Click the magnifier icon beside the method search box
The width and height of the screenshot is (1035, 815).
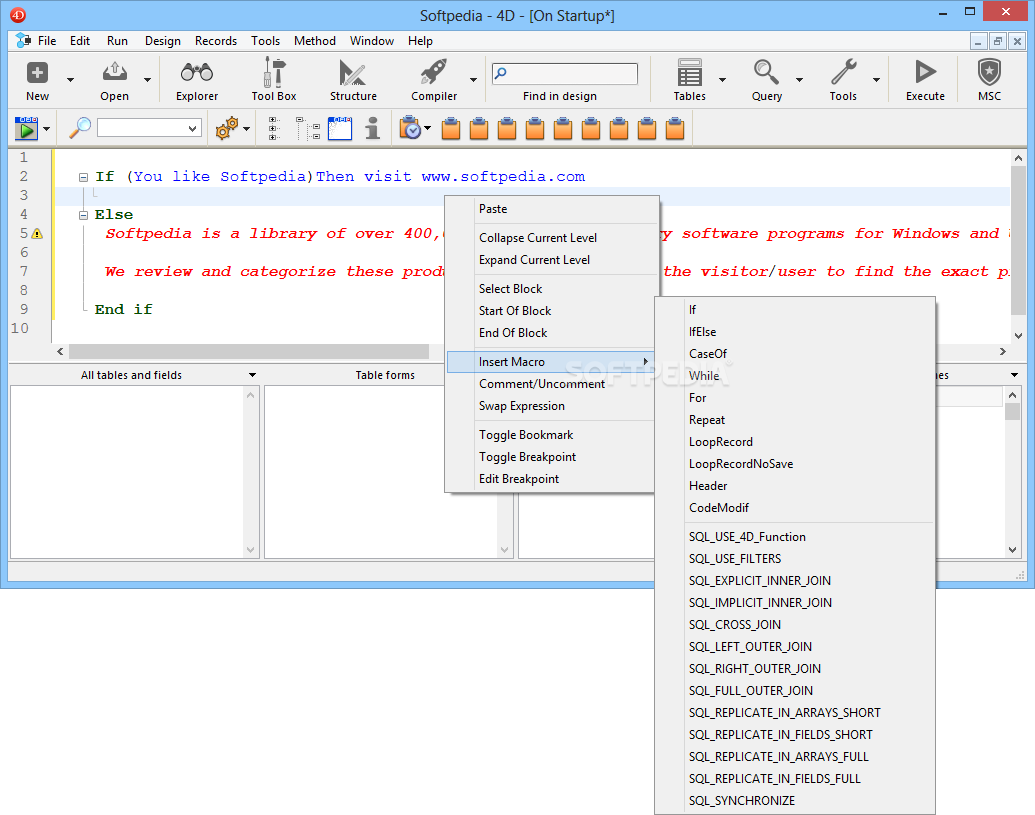click(80, 128)
